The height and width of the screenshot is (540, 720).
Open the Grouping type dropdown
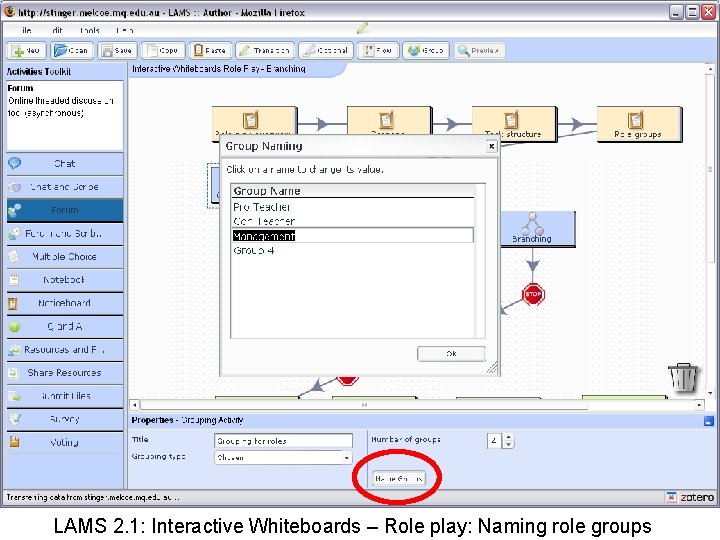click(283, 457)
